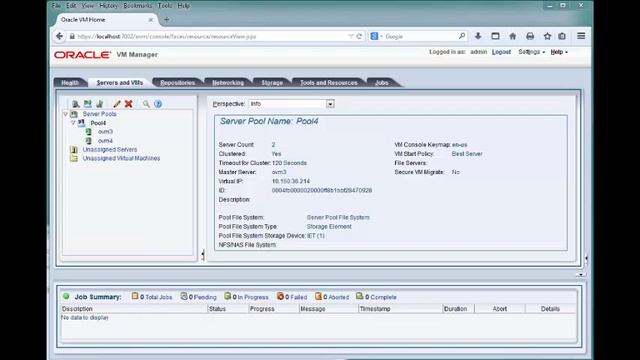
Task: Open the Perspective dropdown
Action: point(330,104)
